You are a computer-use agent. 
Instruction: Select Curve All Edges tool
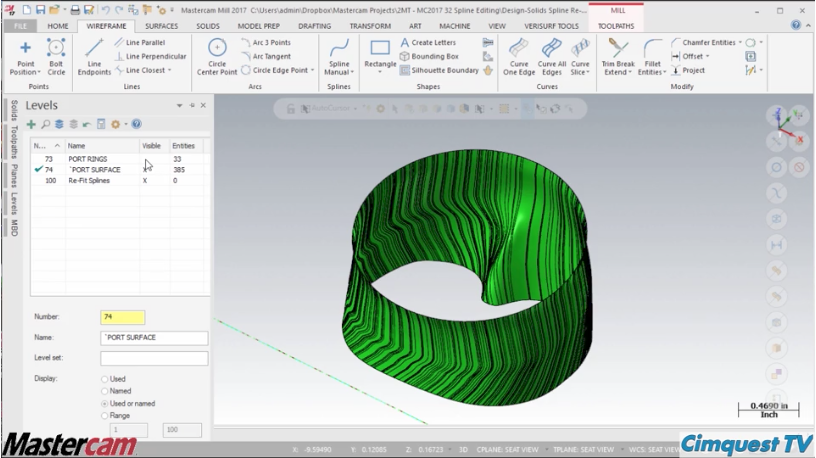(552, 57)
